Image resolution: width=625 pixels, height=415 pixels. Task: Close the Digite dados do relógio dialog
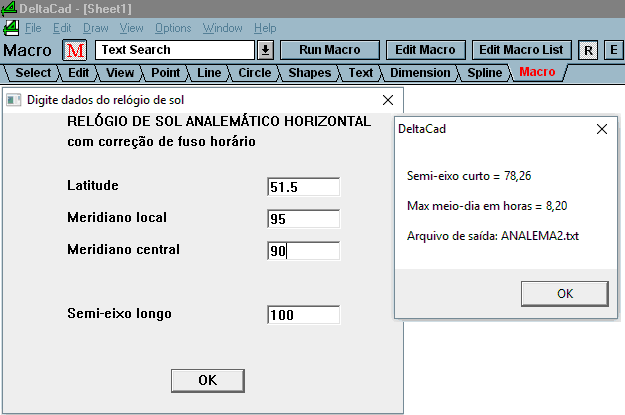pyautogui.click(x=388, y=100)
